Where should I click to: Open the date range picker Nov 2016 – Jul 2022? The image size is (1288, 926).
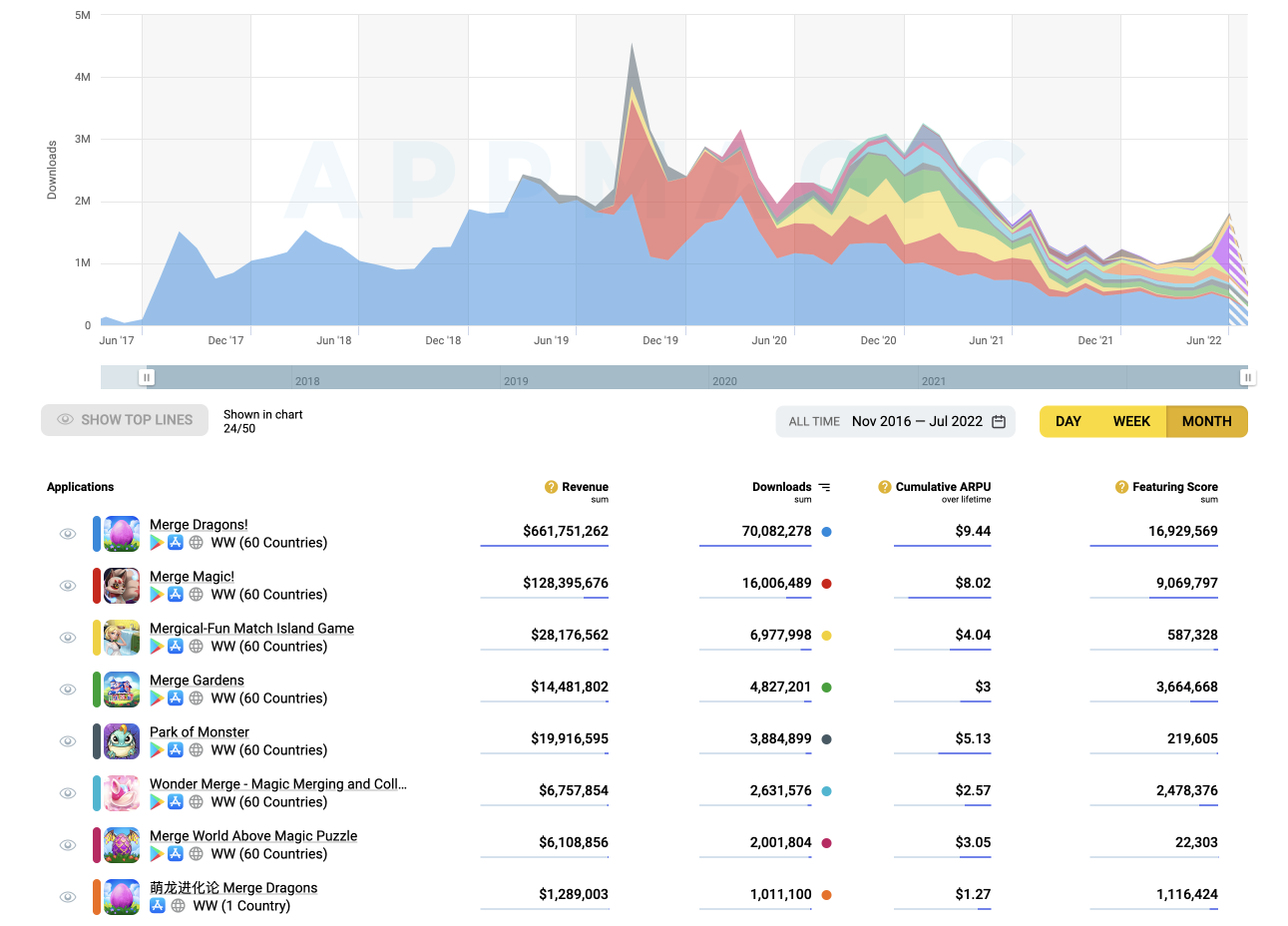tap(917, 421)
